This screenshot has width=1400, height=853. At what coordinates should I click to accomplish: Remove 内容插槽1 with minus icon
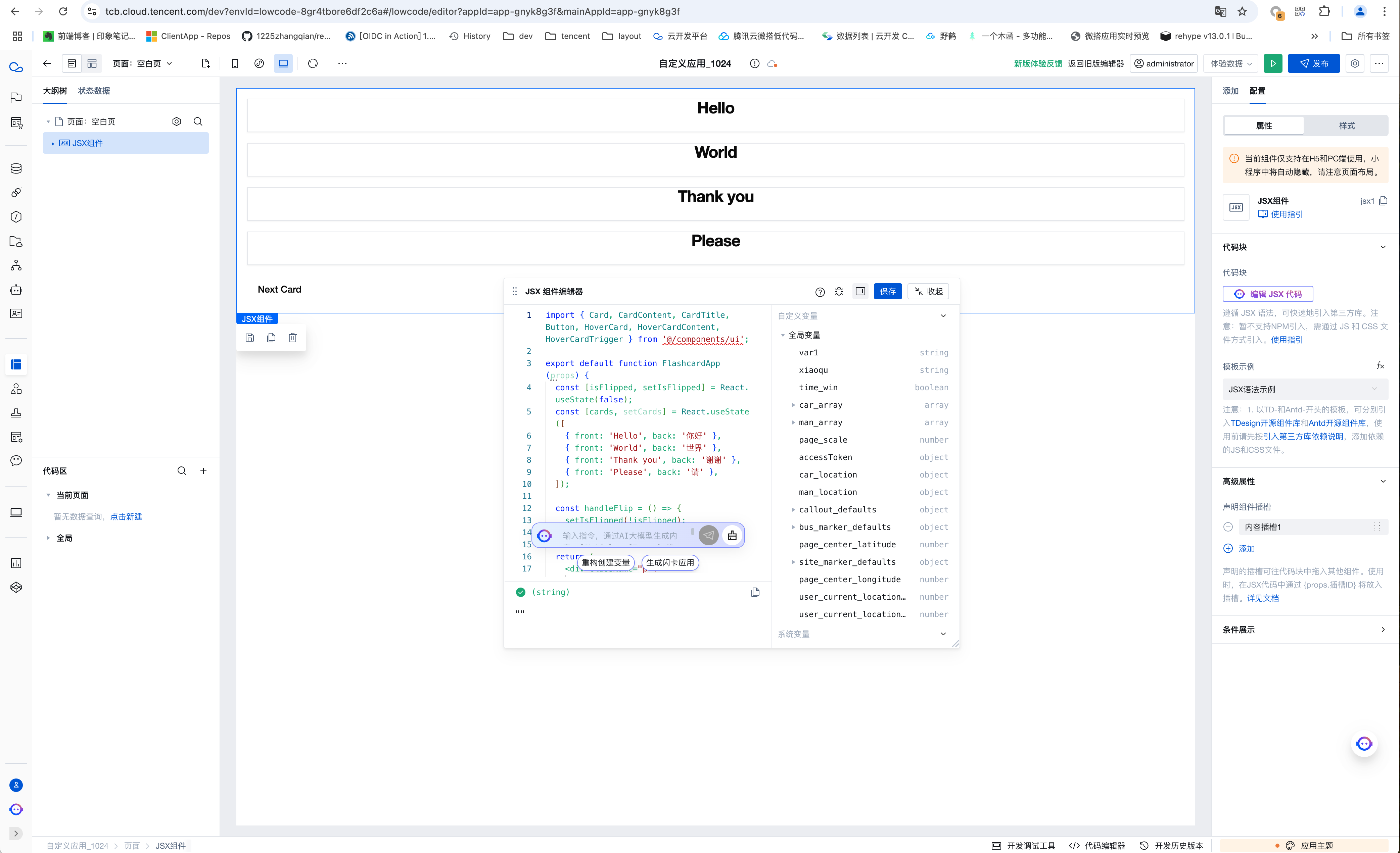(1228, 527)
